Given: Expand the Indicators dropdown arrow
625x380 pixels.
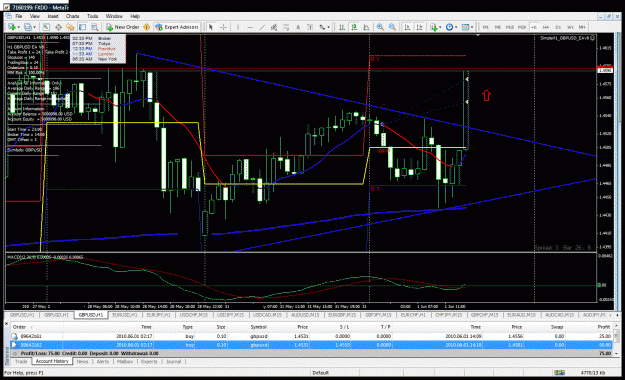Looking at the screenshot, I should click(x=440, y=27).
